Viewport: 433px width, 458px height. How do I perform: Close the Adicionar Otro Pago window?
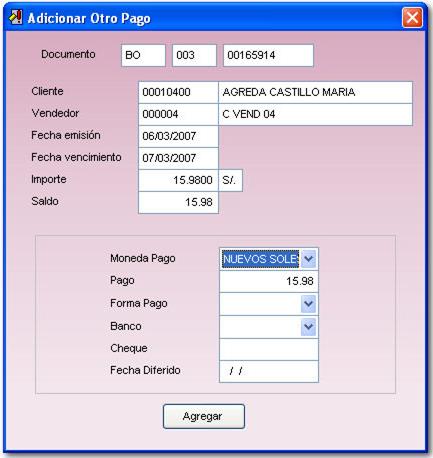click(x=412, y=17)
